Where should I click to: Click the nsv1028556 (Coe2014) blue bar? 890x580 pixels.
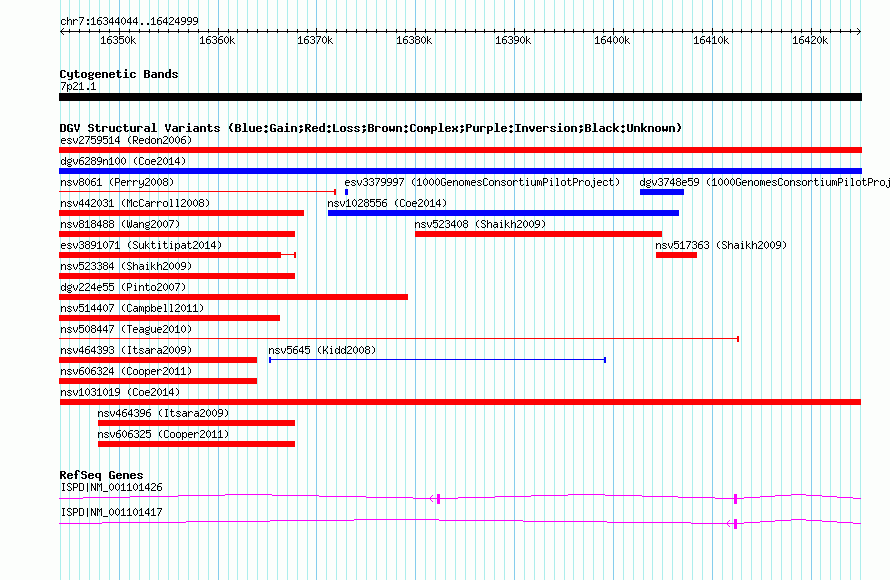[x=503, y=213]
